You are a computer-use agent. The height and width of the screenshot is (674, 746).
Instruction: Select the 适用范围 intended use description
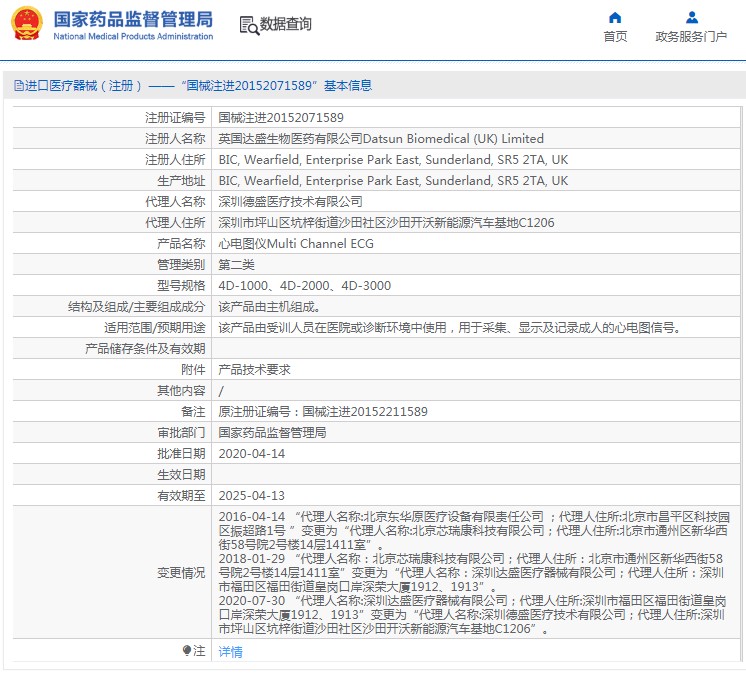pos(451,328)
